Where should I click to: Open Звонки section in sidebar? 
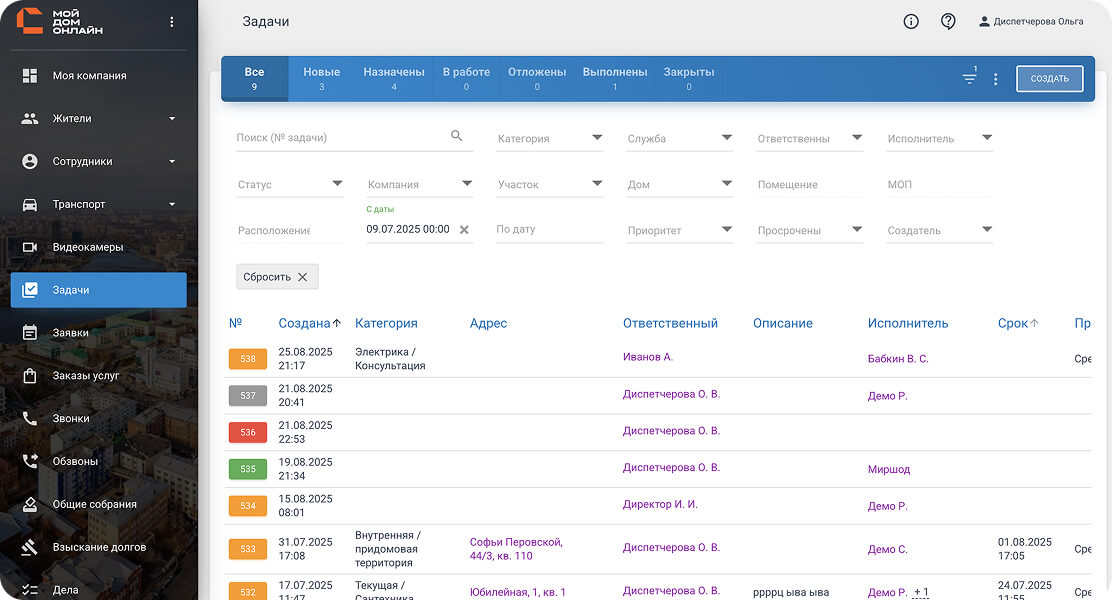(70, 419)
